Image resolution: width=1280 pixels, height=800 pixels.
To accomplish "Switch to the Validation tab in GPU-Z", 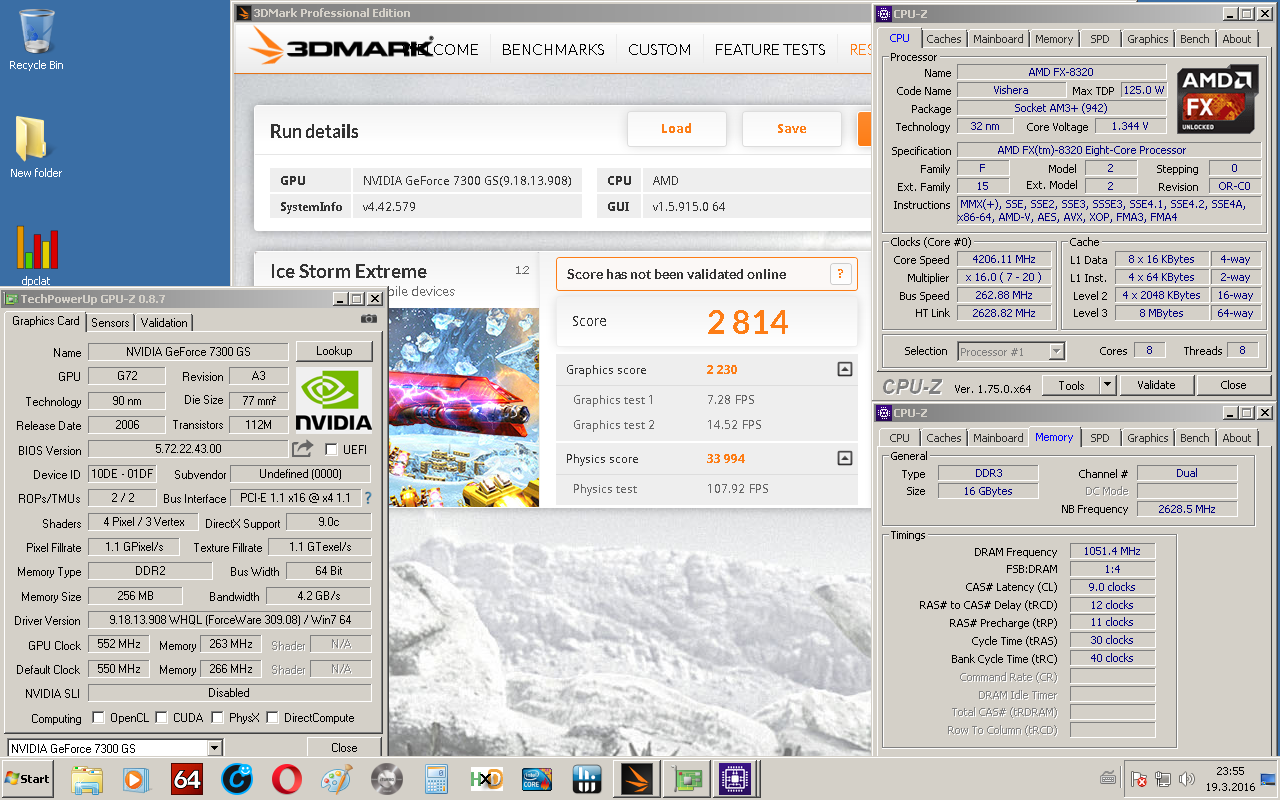I will click(164, 323).
